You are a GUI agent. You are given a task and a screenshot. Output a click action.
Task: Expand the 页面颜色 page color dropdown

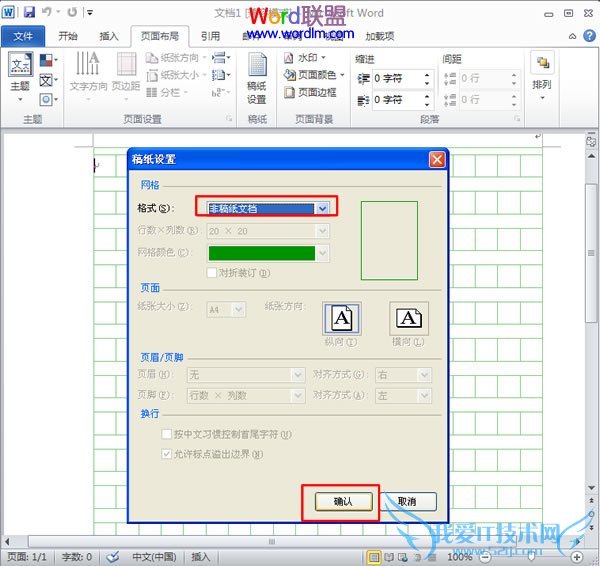point(315,75)
